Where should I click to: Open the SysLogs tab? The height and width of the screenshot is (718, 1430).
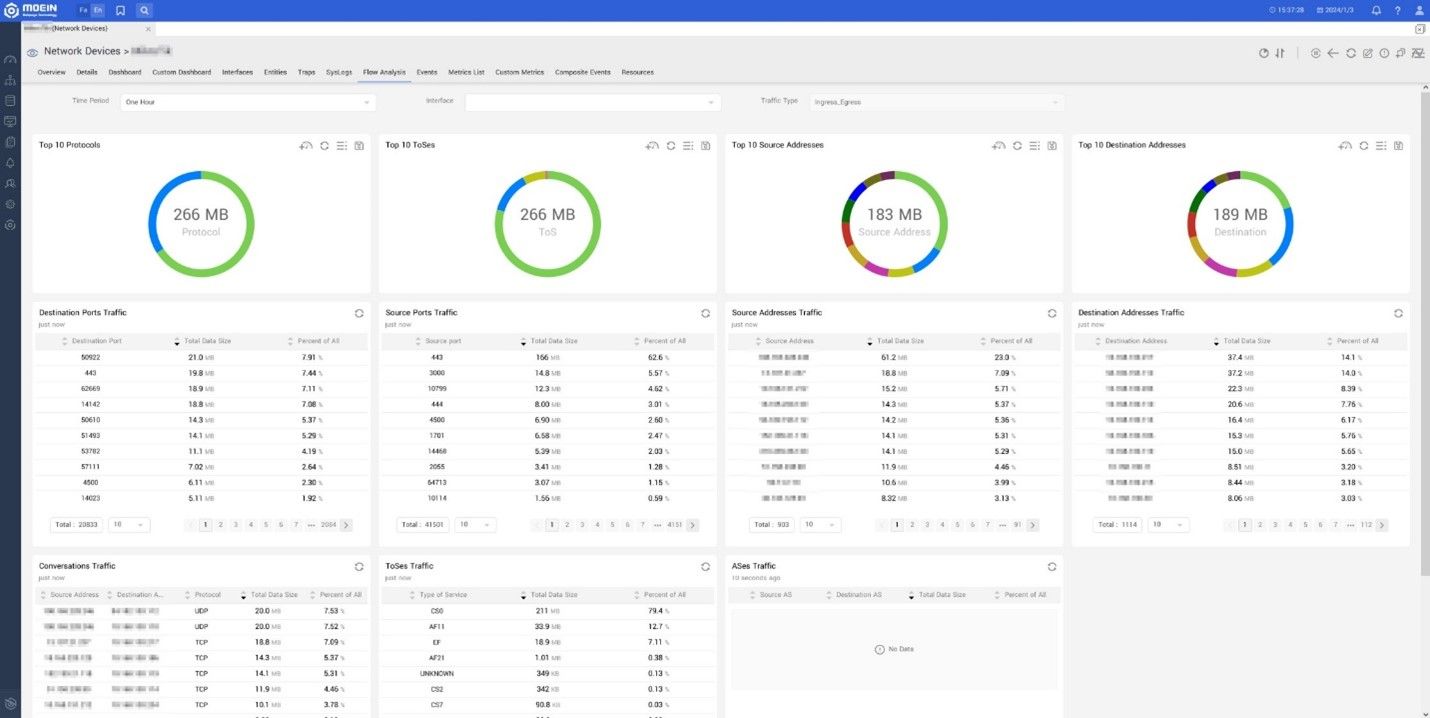click(x=339, y=72)
